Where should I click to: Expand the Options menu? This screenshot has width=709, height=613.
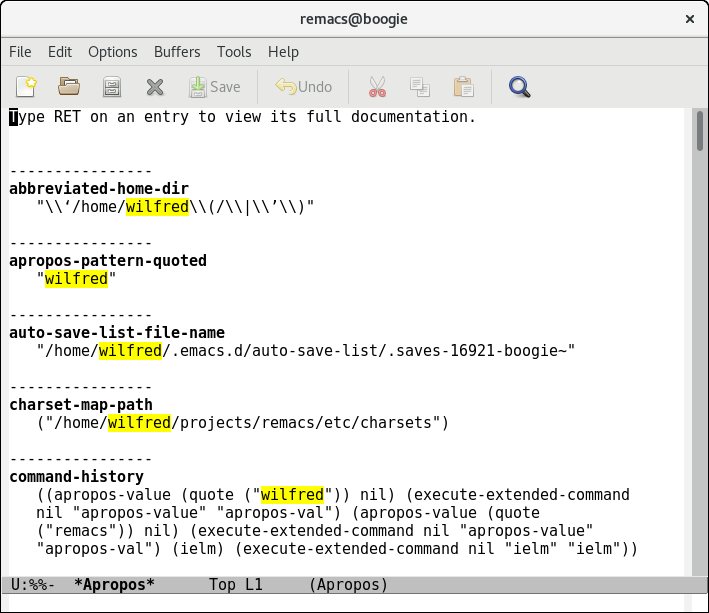coord(112,52)
